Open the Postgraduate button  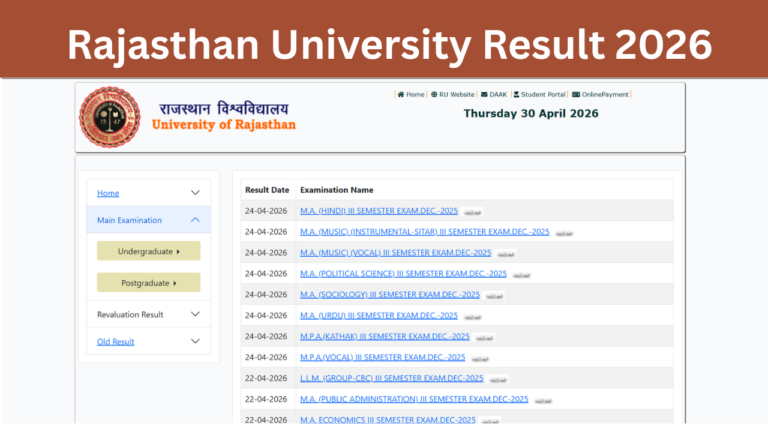point(148,283)
